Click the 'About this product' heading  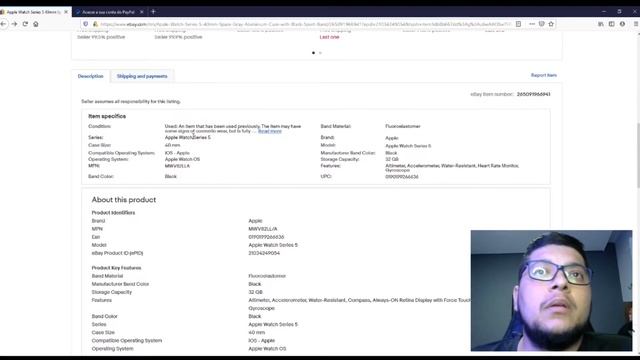tap(124, 200)
